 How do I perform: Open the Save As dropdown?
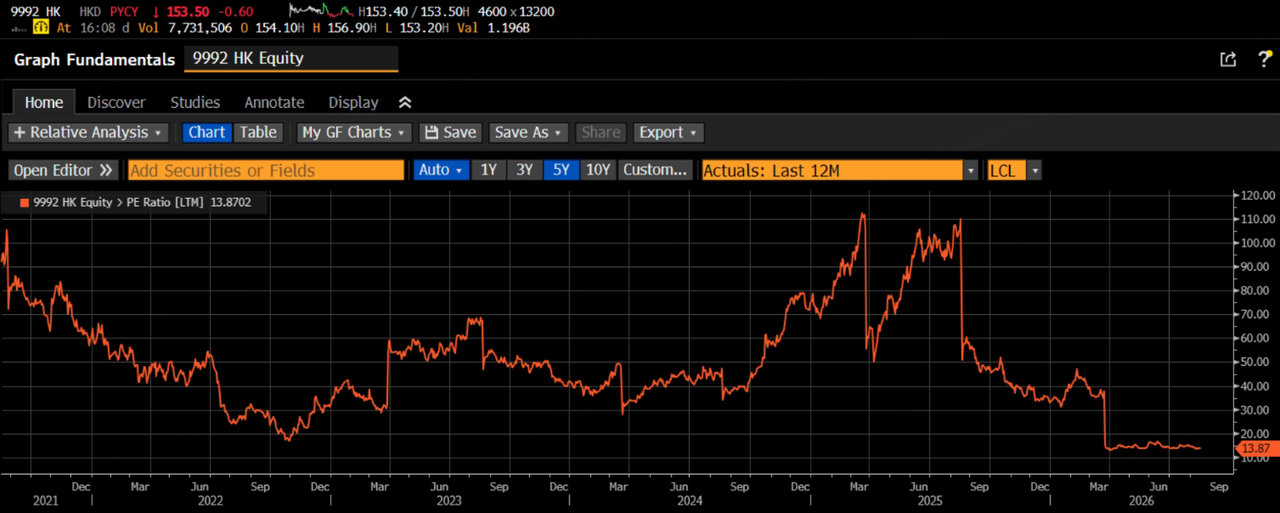[529, 132]
